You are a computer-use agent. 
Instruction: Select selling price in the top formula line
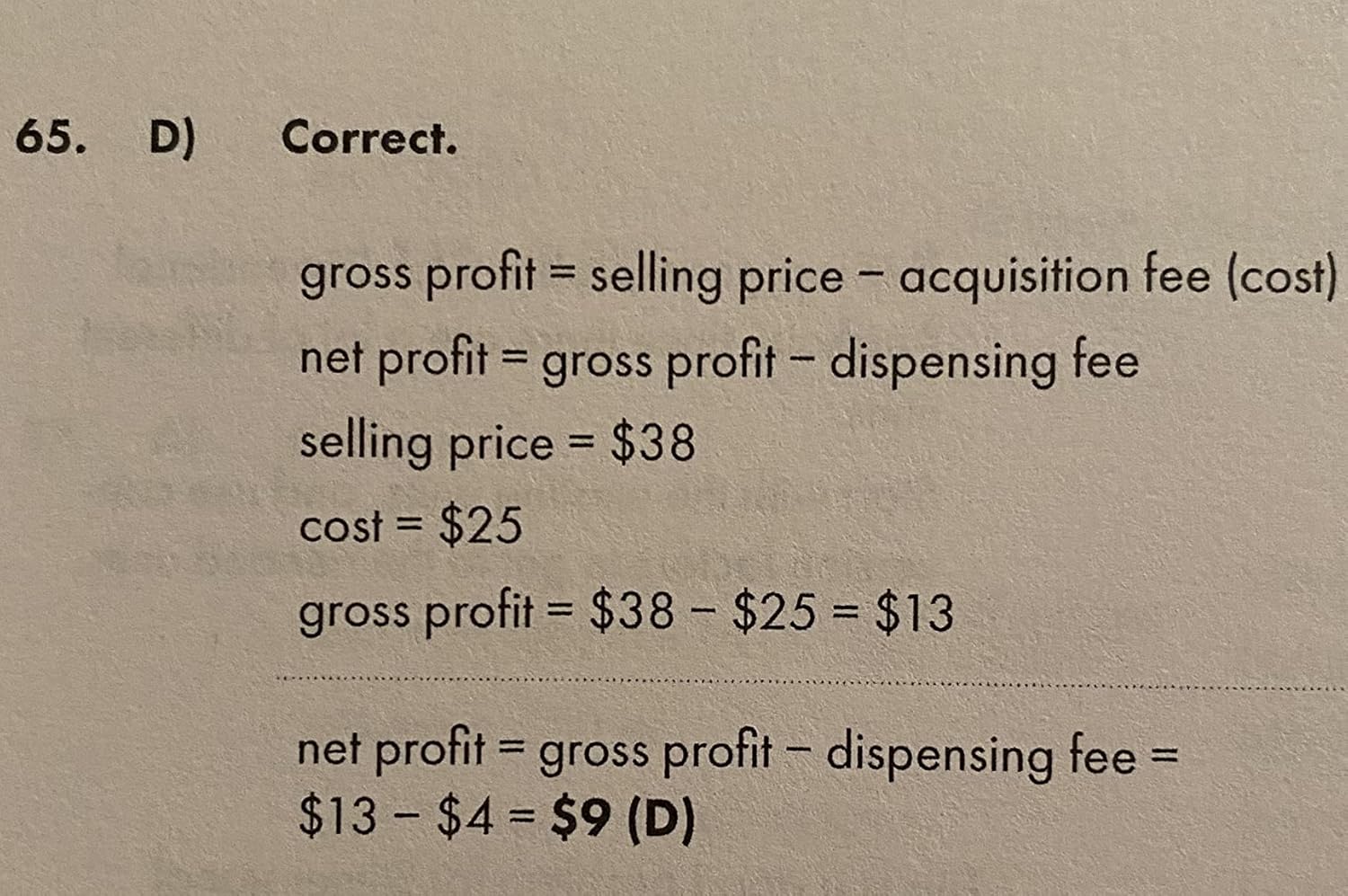(x=716, y=277)
